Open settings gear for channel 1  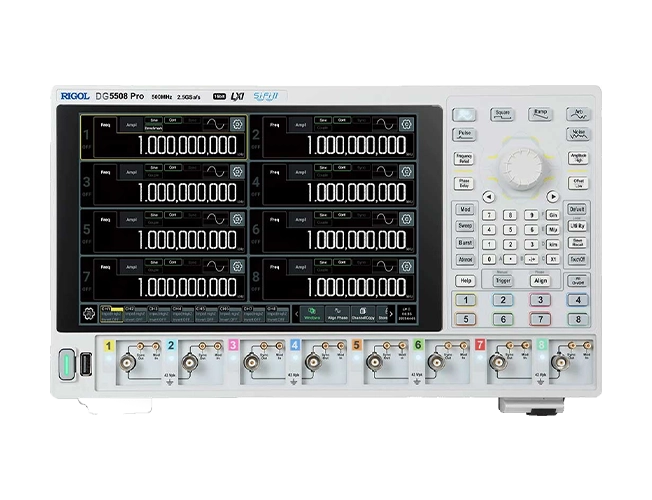coord(237,124)
